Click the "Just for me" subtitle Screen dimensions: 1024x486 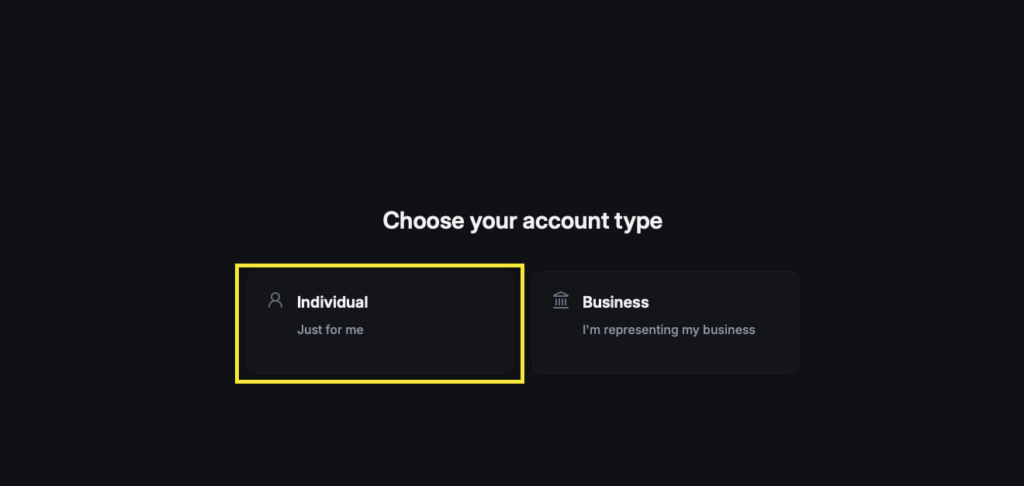(x=330, y=330)
